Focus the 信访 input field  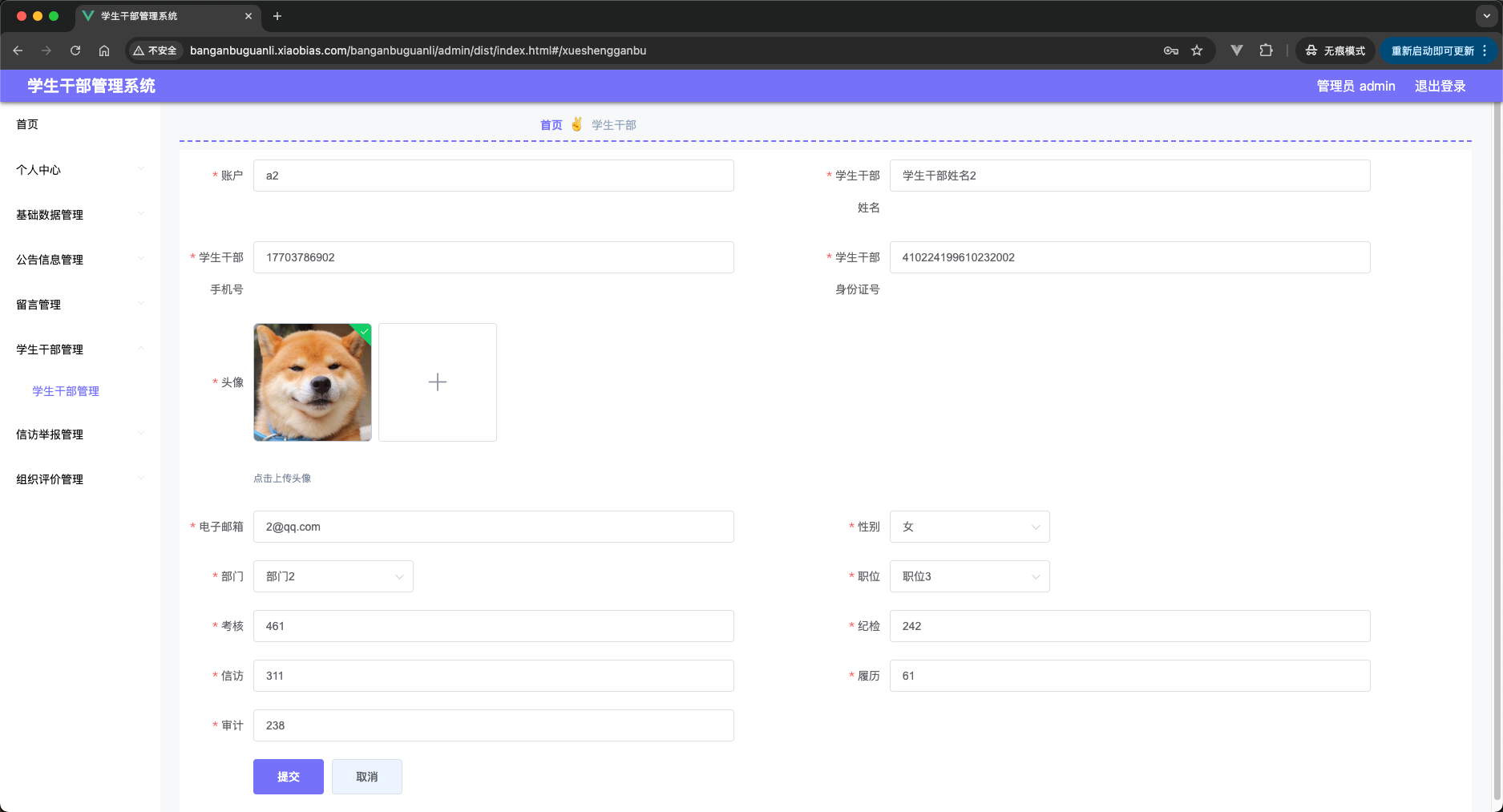click(494, 676)
